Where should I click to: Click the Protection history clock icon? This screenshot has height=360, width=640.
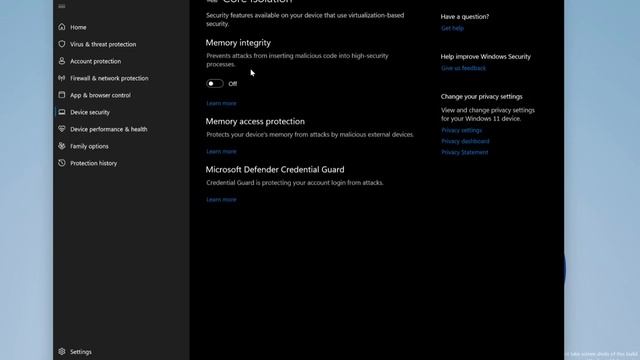(62, 163)
